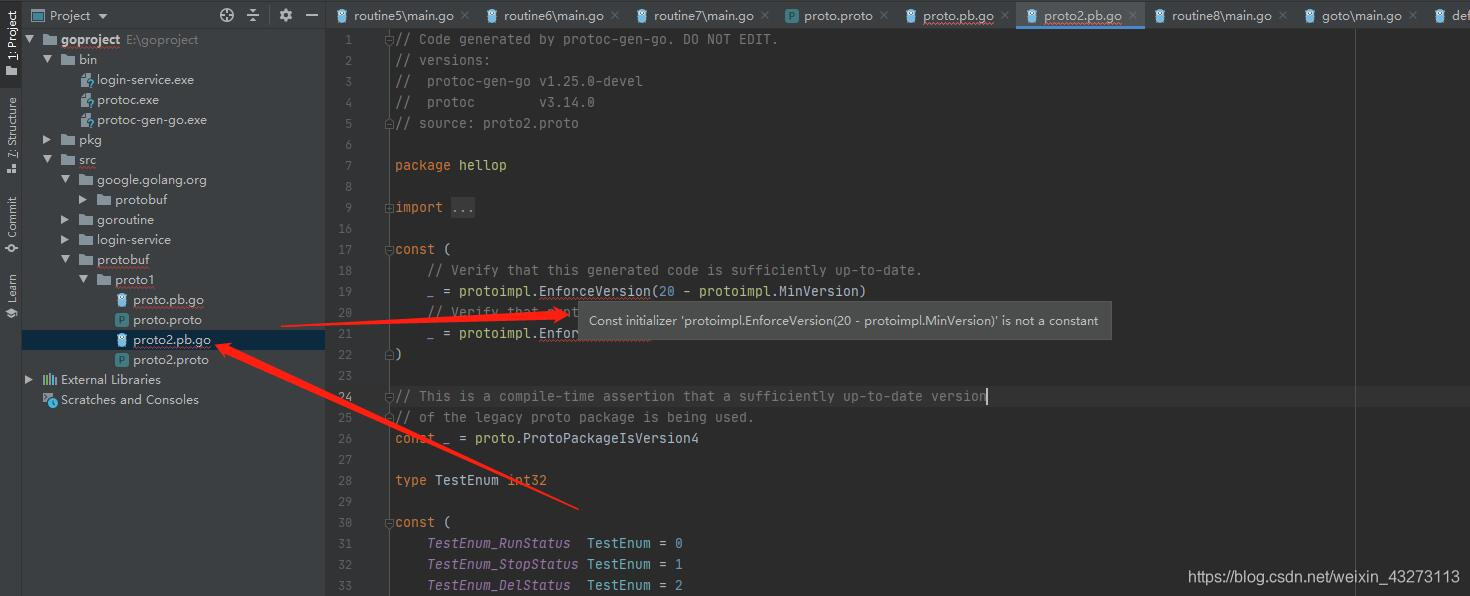Select proto2.pb.go in project tree
Image resolution: width=1470 pixels, height=596 pixels.
(x=171, y=340)
